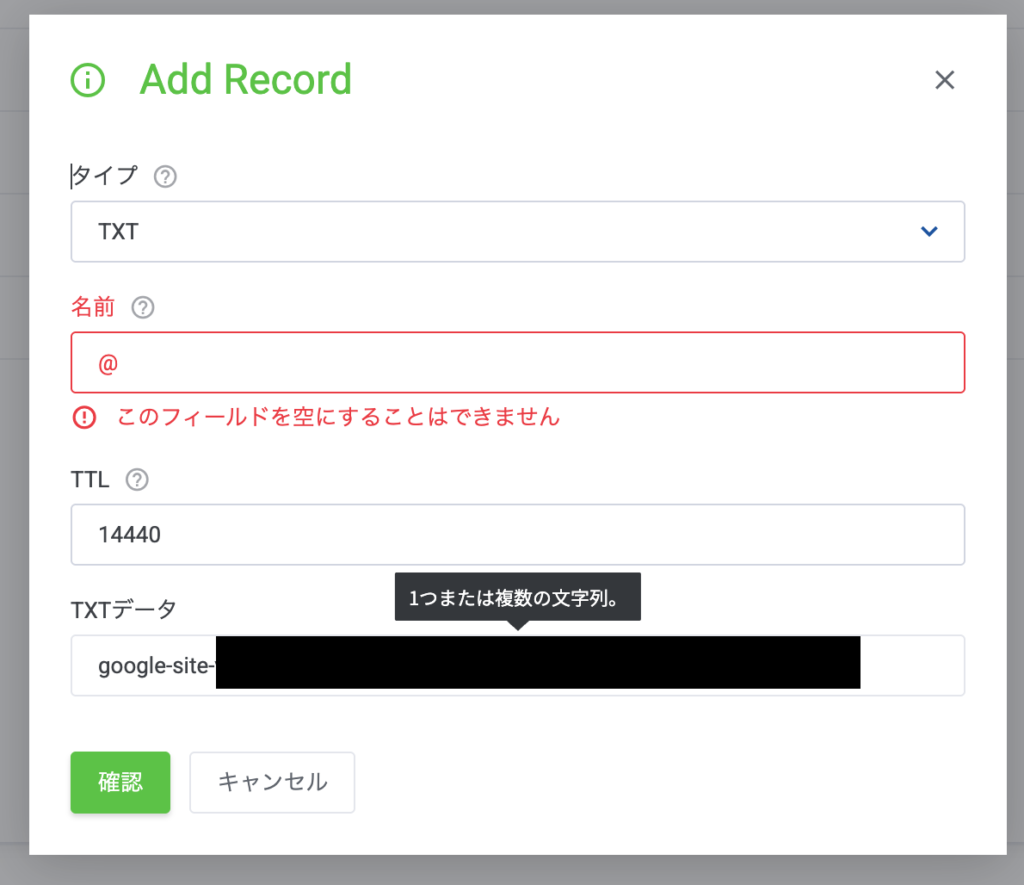Click the TTL field label
1024x885 pixels.
click(90, 480)
